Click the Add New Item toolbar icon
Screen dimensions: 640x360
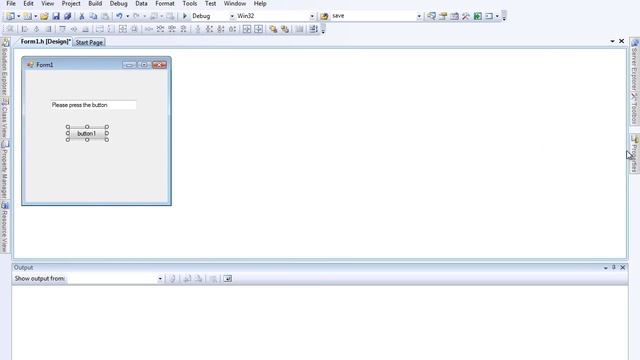coord(27,16)
